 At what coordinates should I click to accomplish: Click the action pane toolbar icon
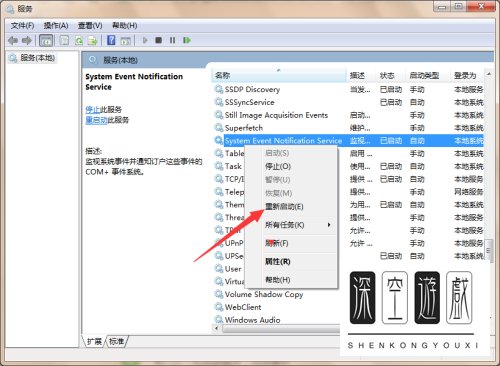click(125, 41)
